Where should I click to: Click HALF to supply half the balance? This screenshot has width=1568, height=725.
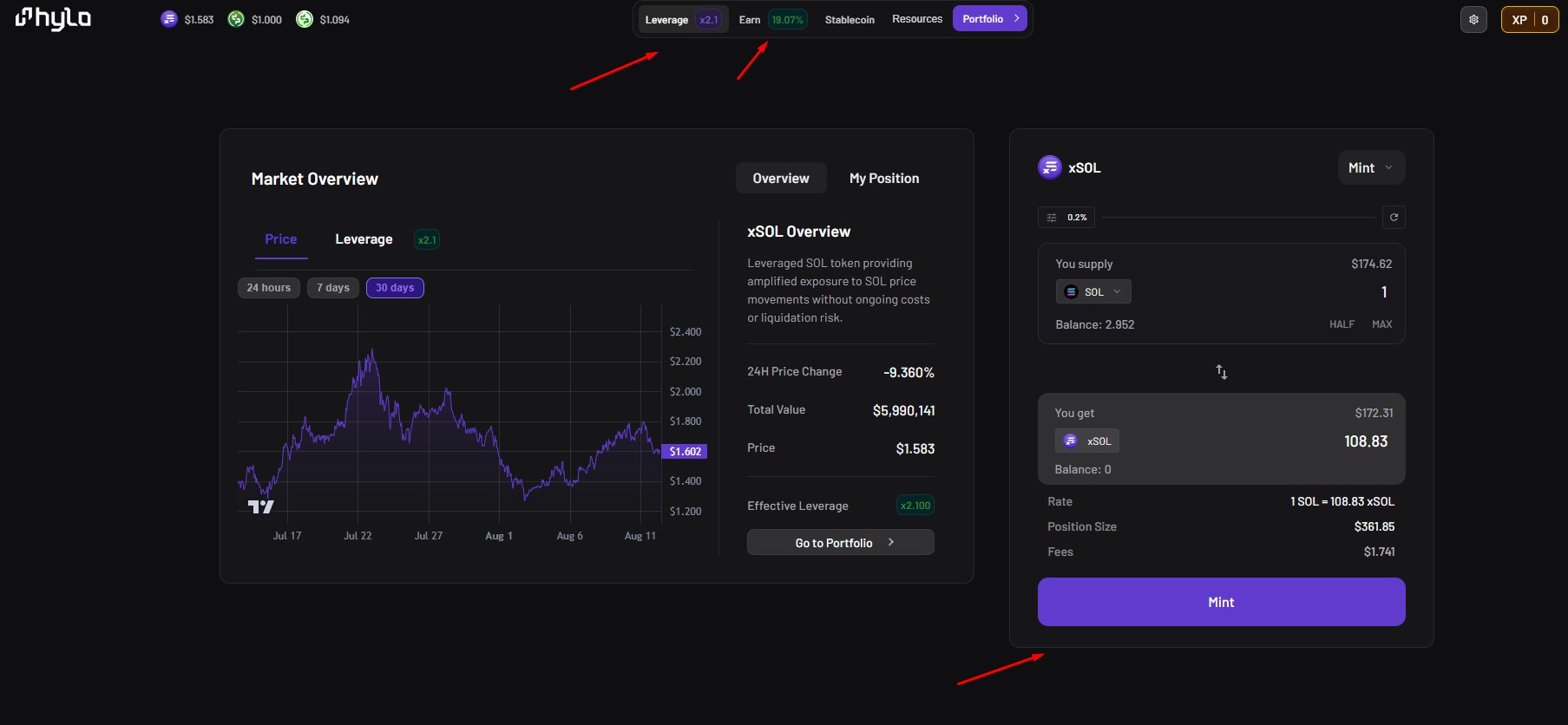(x=1342, y=324)
